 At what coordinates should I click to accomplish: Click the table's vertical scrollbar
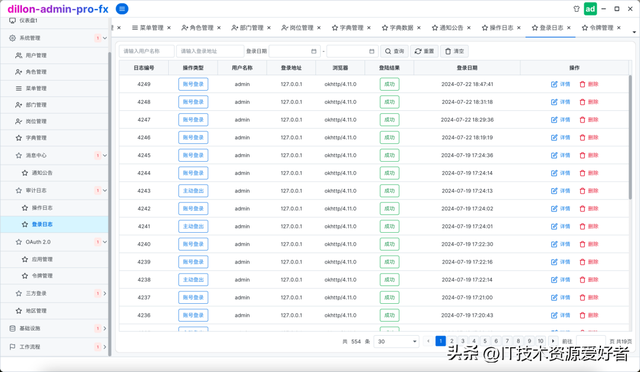[x=631, y=136]
